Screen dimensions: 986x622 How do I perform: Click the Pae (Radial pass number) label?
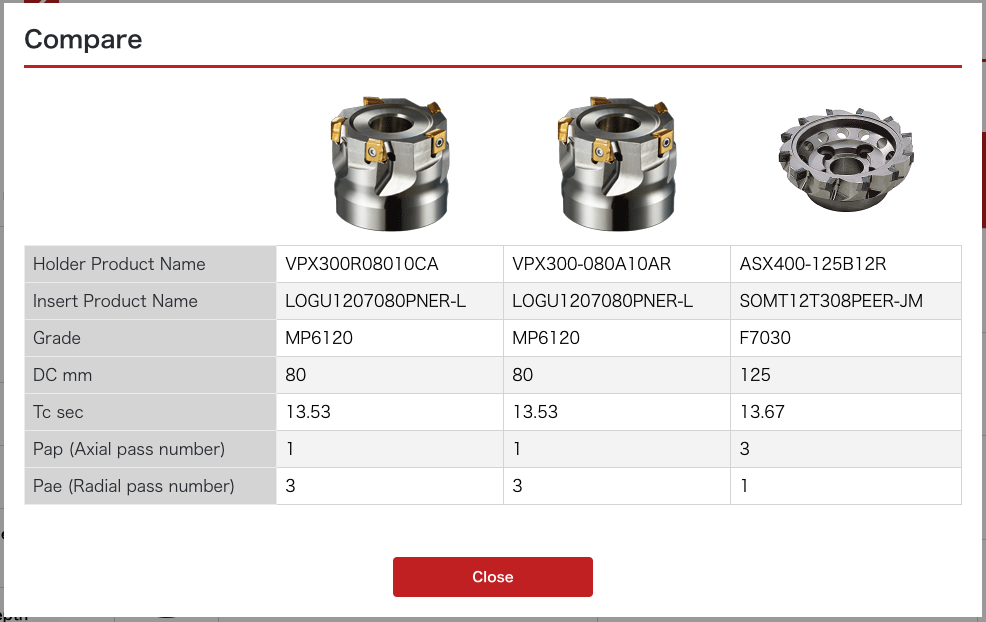coord(133,486)
